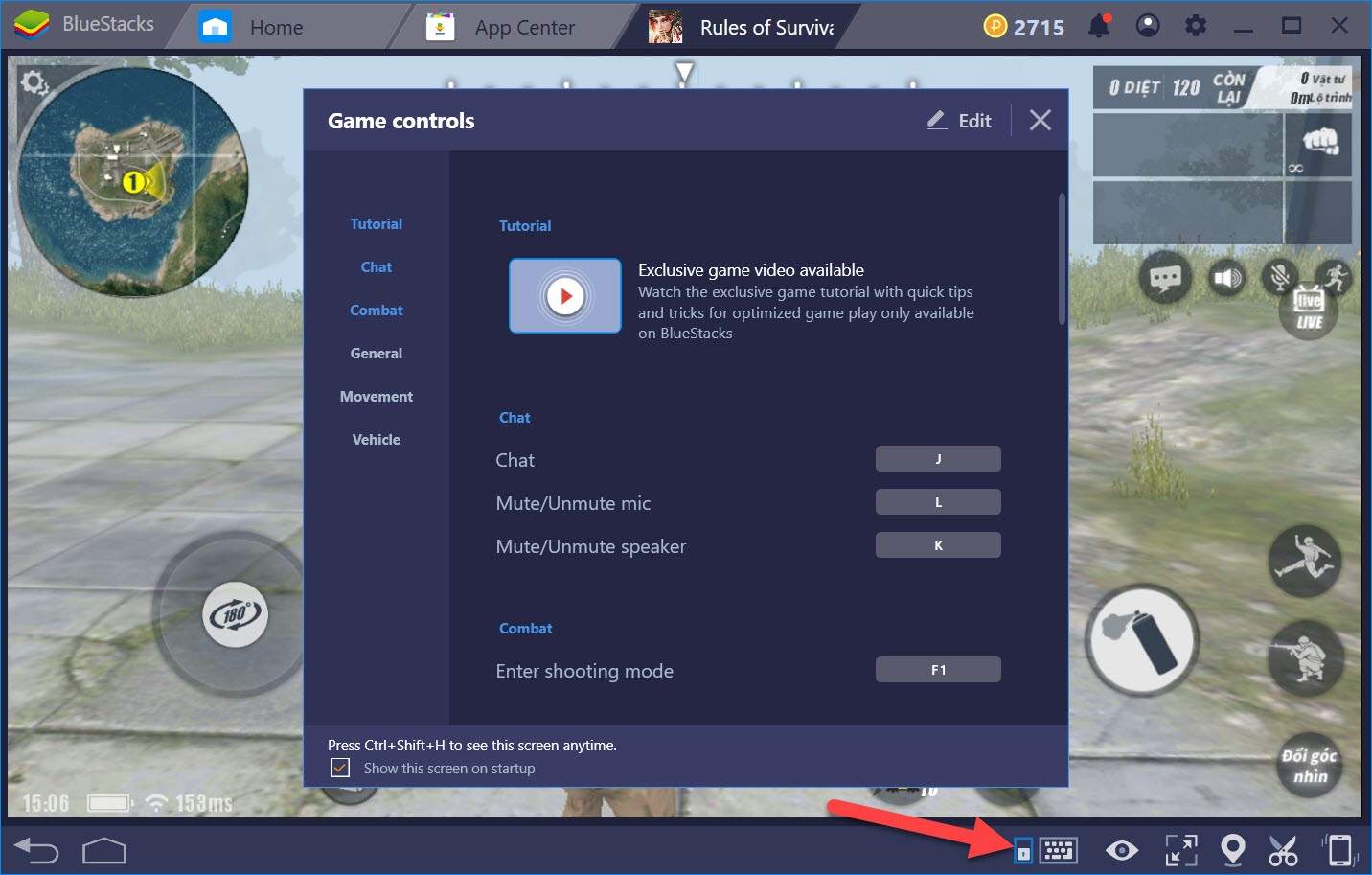Open the set location pin icon
The height and width of the screenshot is (875, 1372).
[1233, 850]
